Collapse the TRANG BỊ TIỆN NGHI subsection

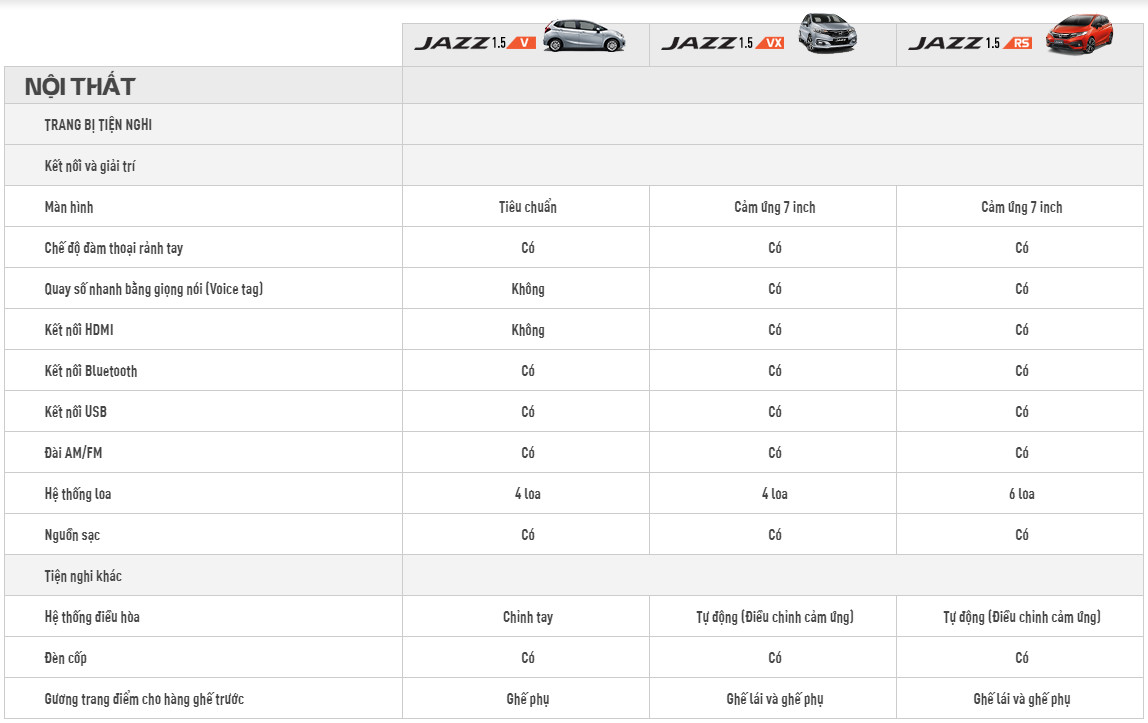(x=98, y=125)
